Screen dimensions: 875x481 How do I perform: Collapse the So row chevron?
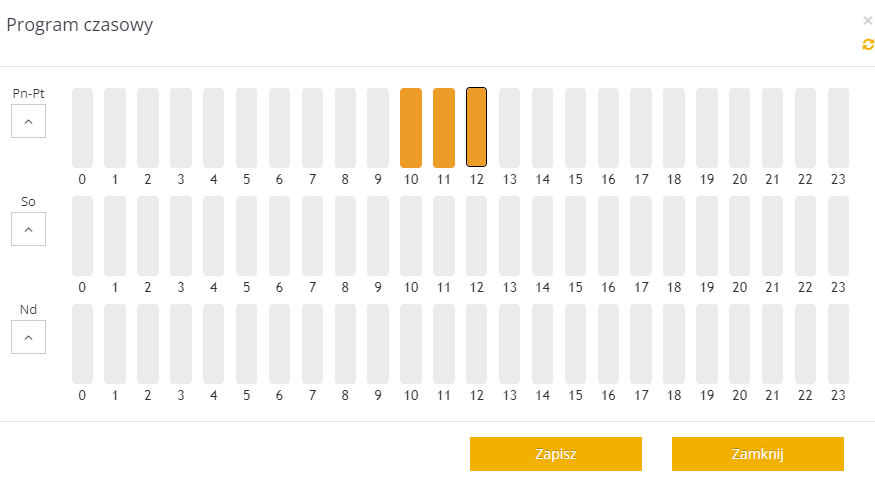tap(28, 229)
